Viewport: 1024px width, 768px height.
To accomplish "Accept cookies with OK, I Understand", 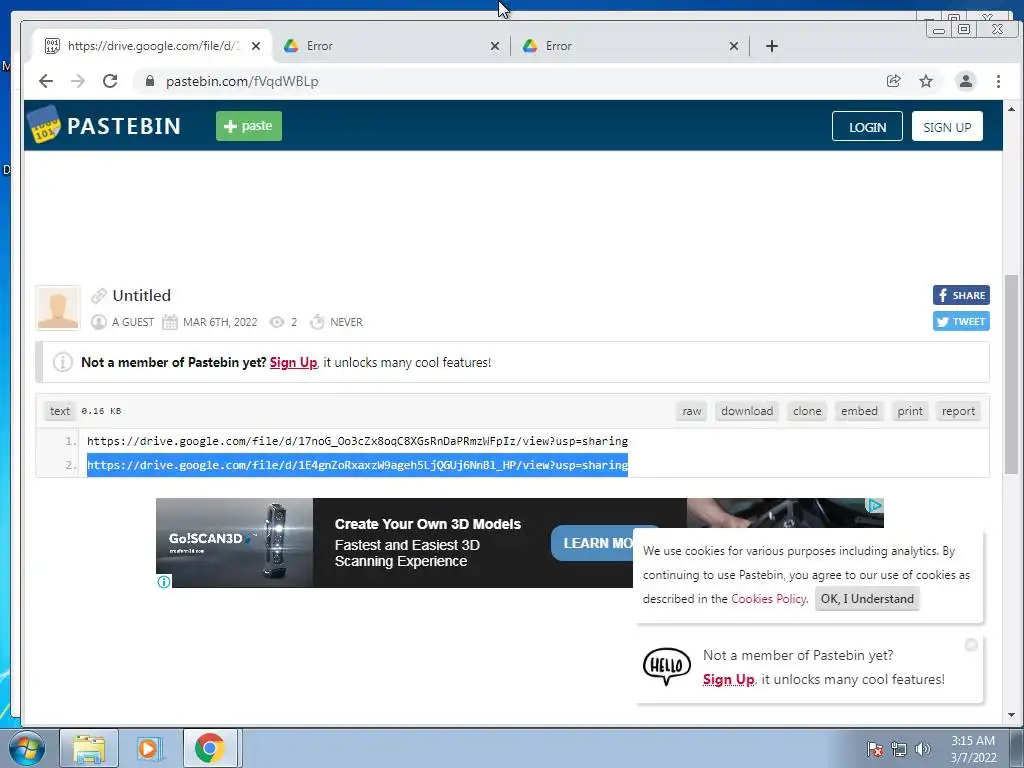I will pyautogui.click(x=867, y=599).
